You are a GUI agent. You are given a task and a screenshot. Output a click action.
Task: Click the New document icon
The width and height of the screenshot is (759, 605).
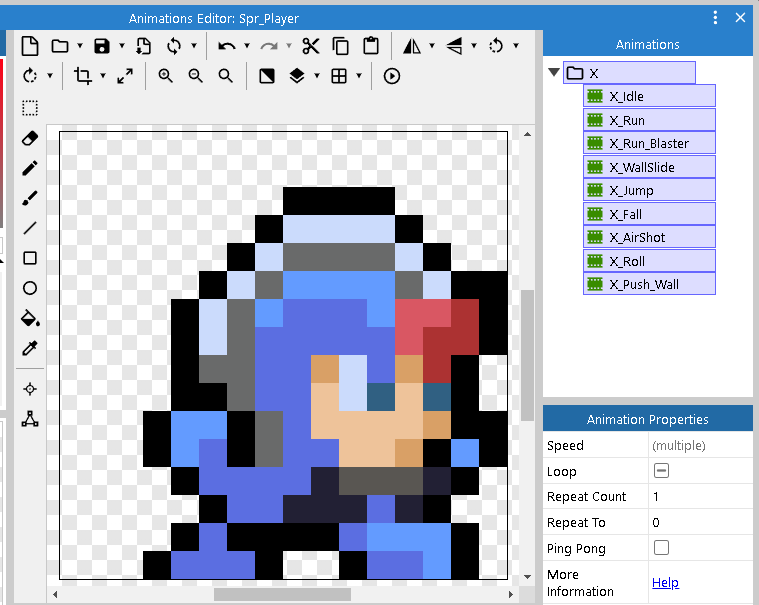pos(30,46)
